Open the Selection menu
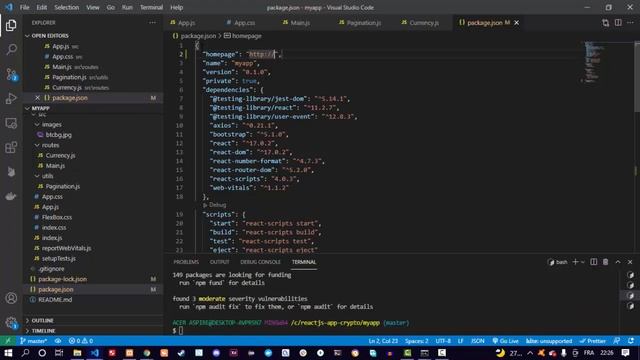The width and height of the screenshot is (640, 360). tap(67, 7)
